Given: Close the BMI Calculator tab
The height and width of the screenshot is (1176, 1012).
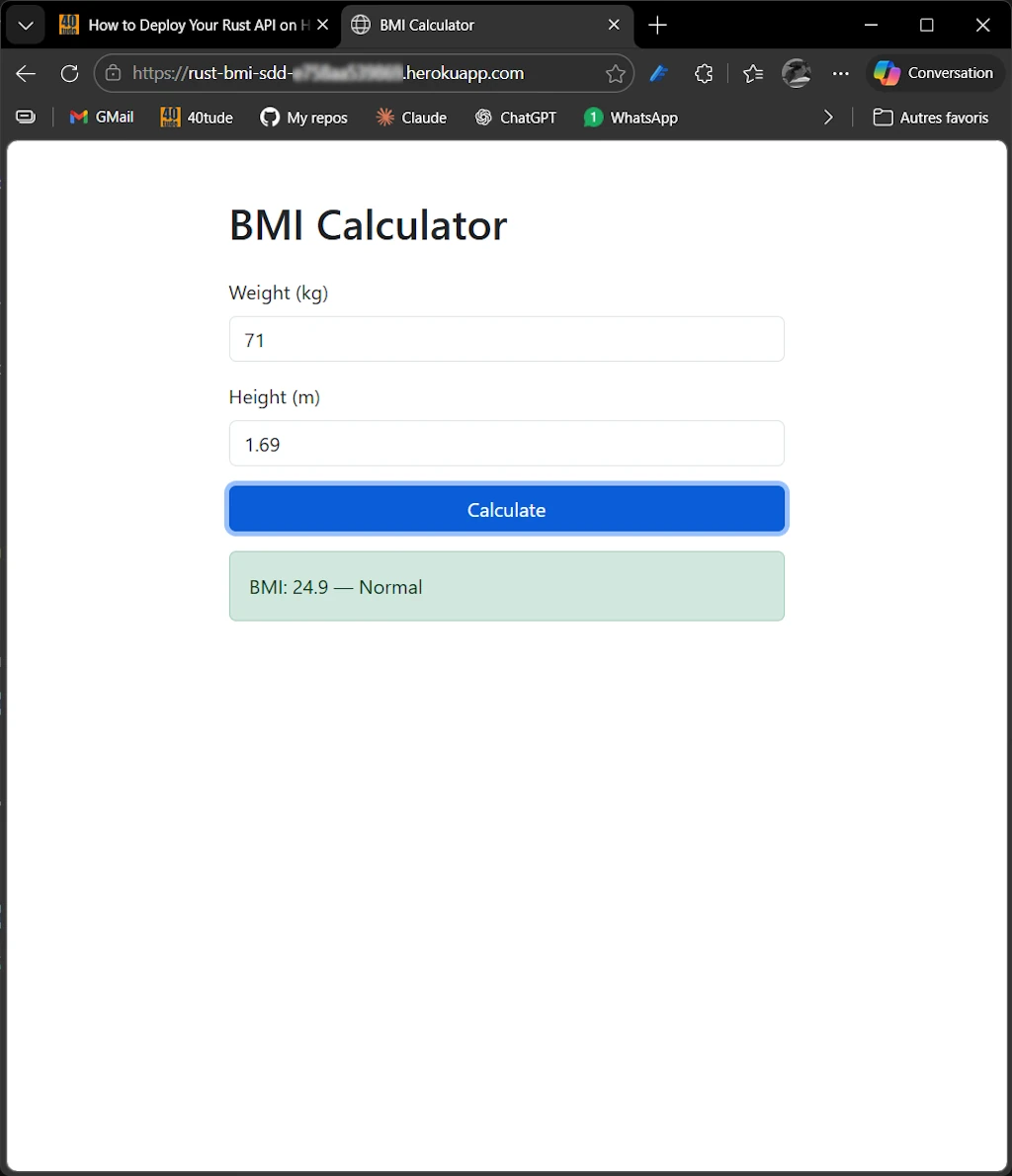Looking at the screenshot, I should click(614, 25).
